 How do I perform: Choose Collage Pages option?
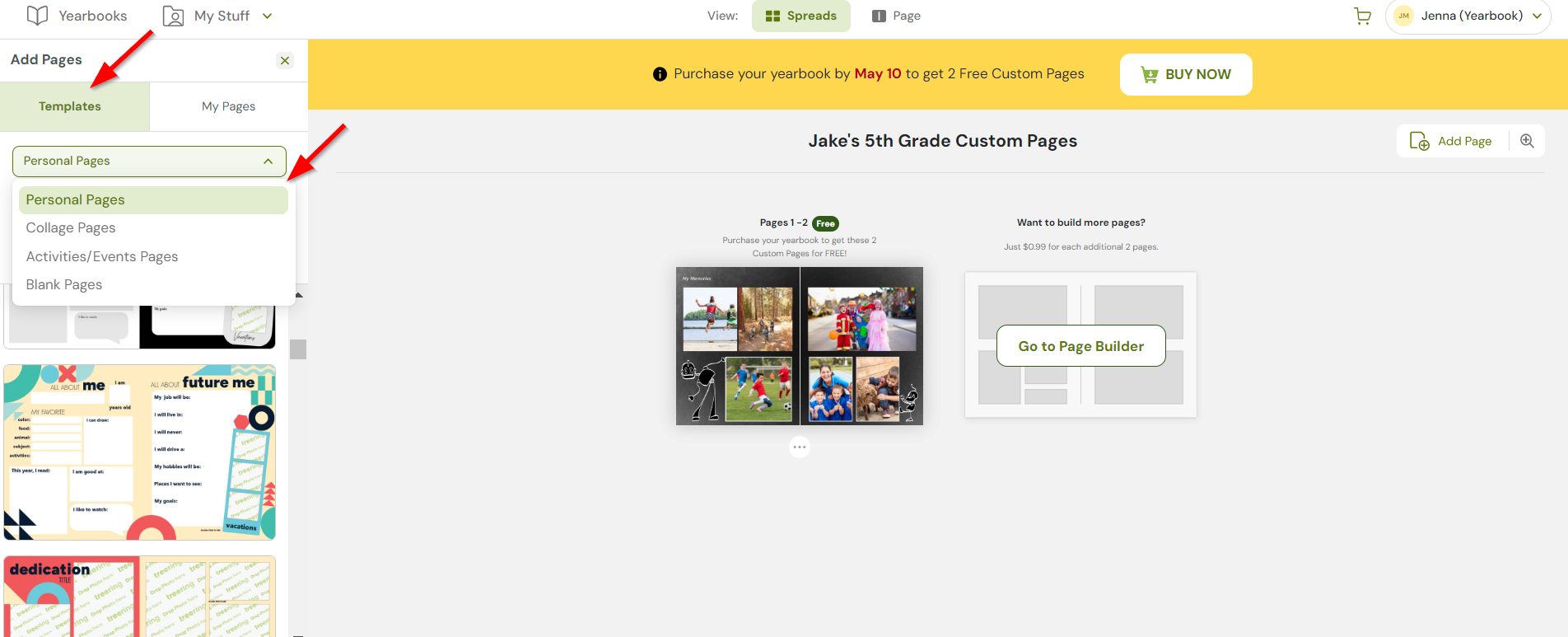pos(153,227)
